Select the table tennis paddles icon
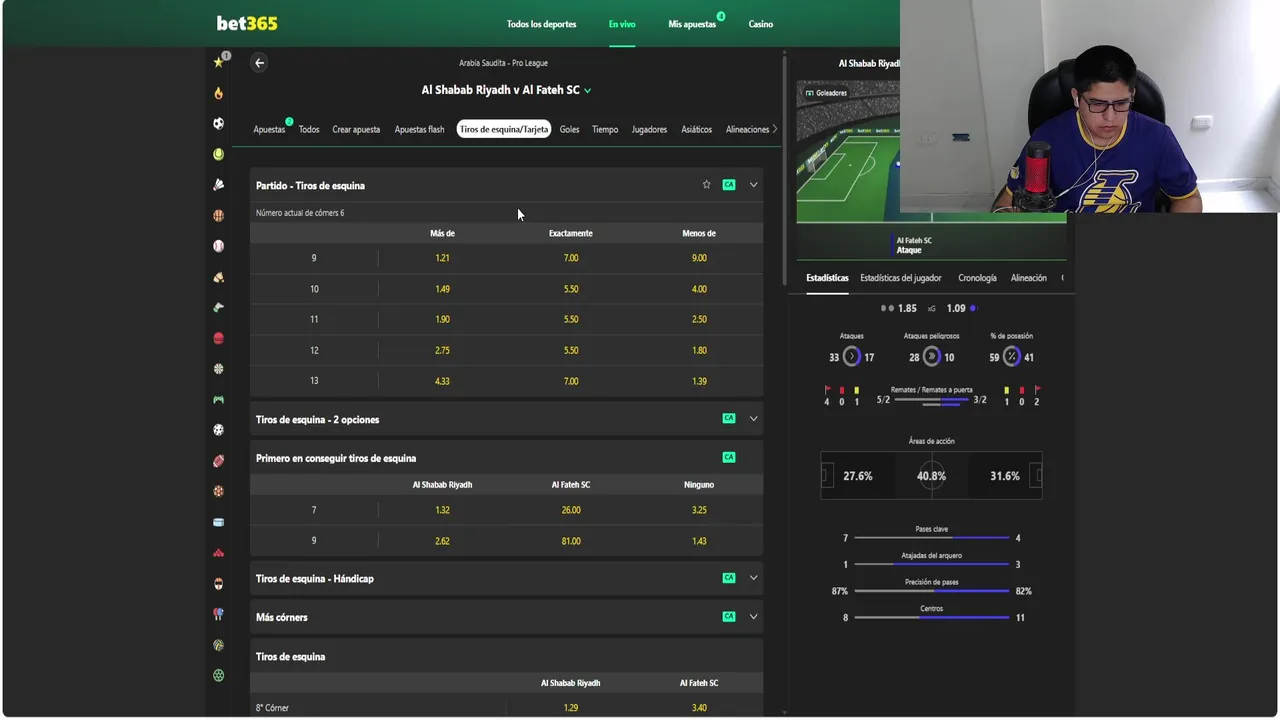The image size is (1280, 720). [218, 614]
